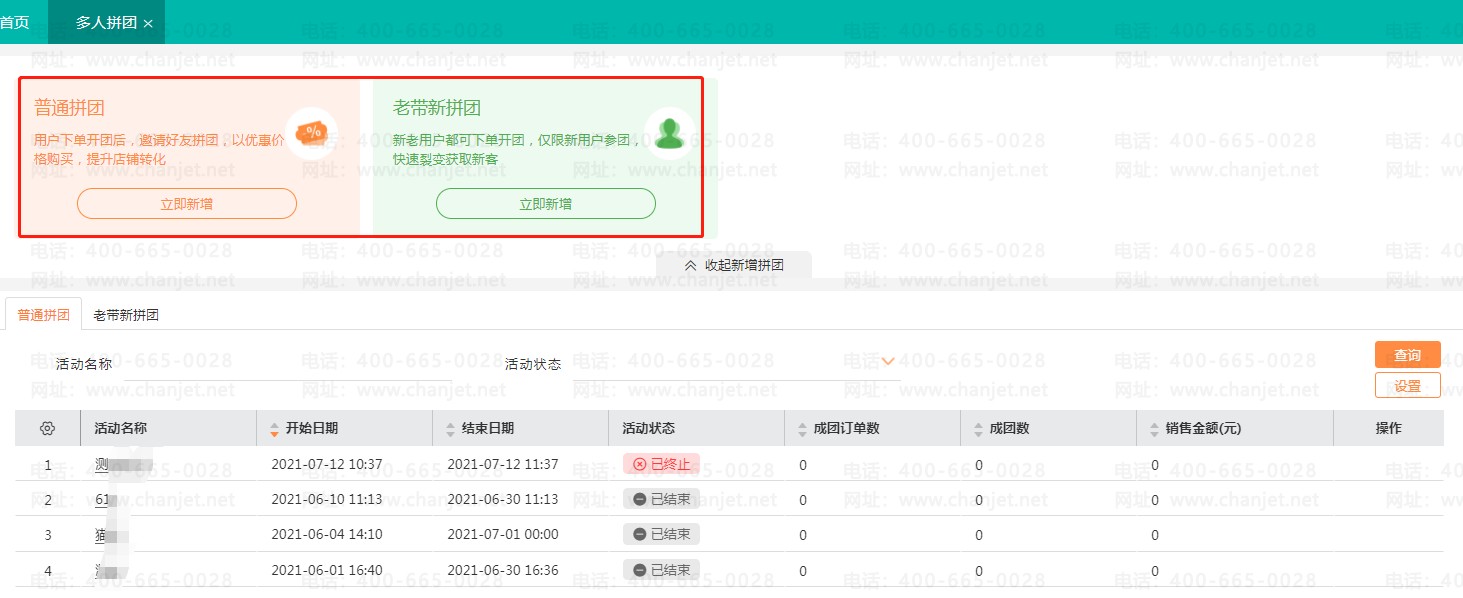Select start date 2021-06-04 14:10
The height and width of the screenshot is (598, 1463).
coord(327,534)
